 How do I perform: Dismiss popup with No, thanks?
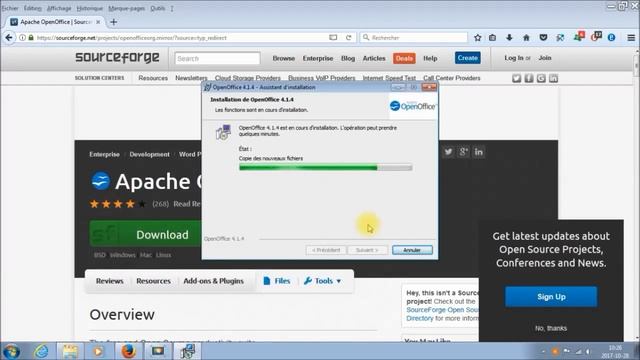click(x=551, y=328)
